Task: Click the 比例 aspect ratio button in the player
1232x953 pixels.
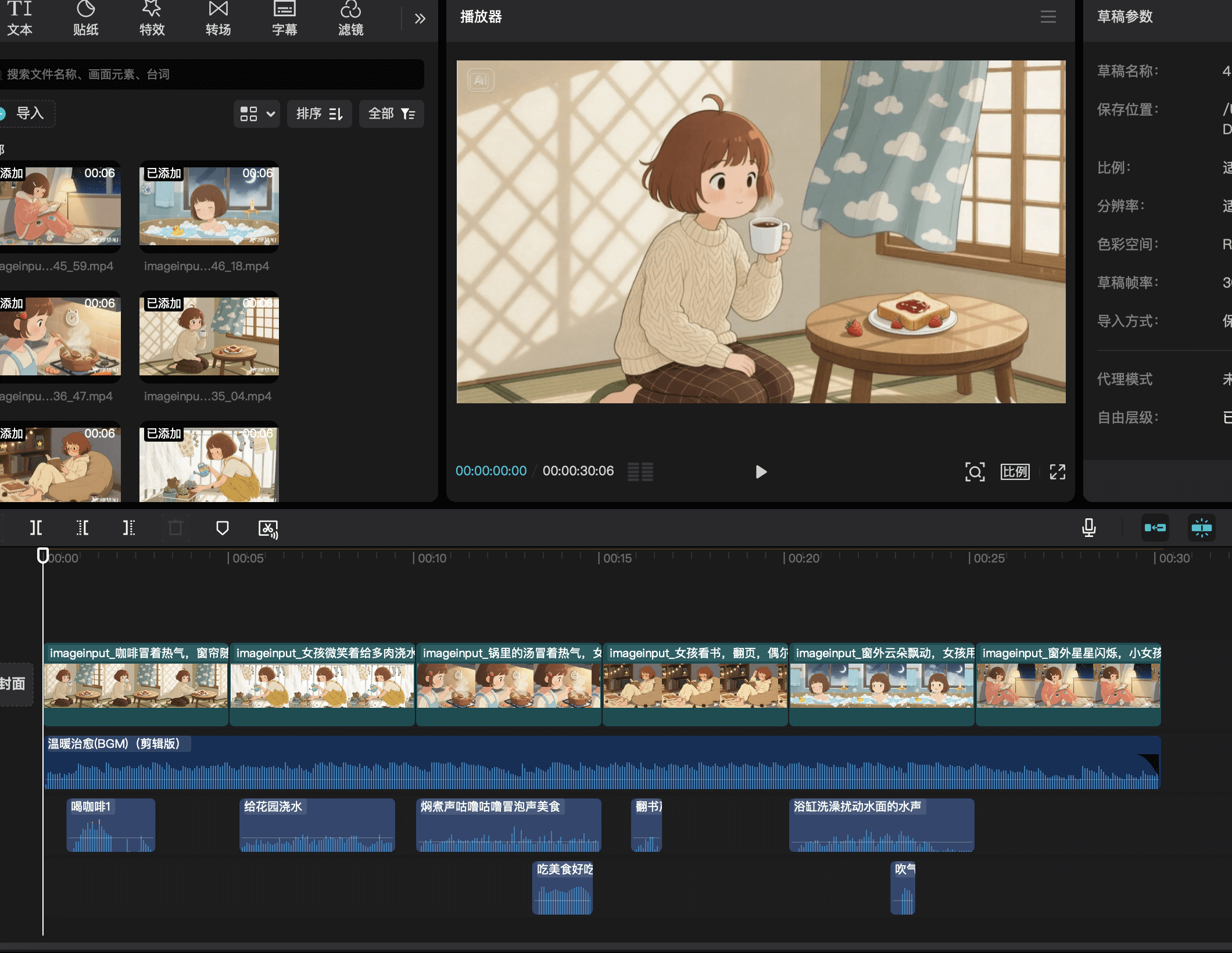Action: coord(1015,472)
